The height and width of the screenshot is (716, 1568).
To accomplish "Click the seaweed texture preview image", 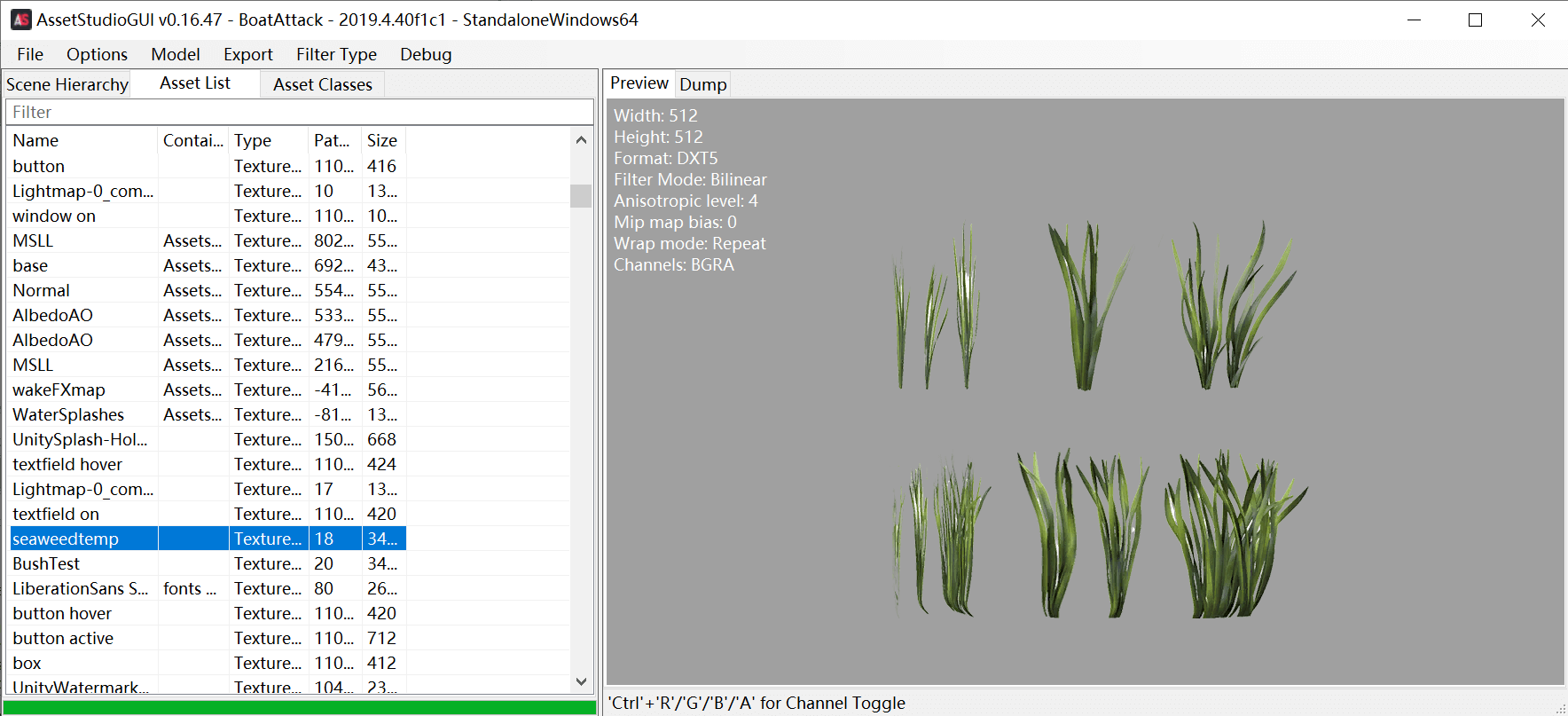I will [x=1098, y=417].
